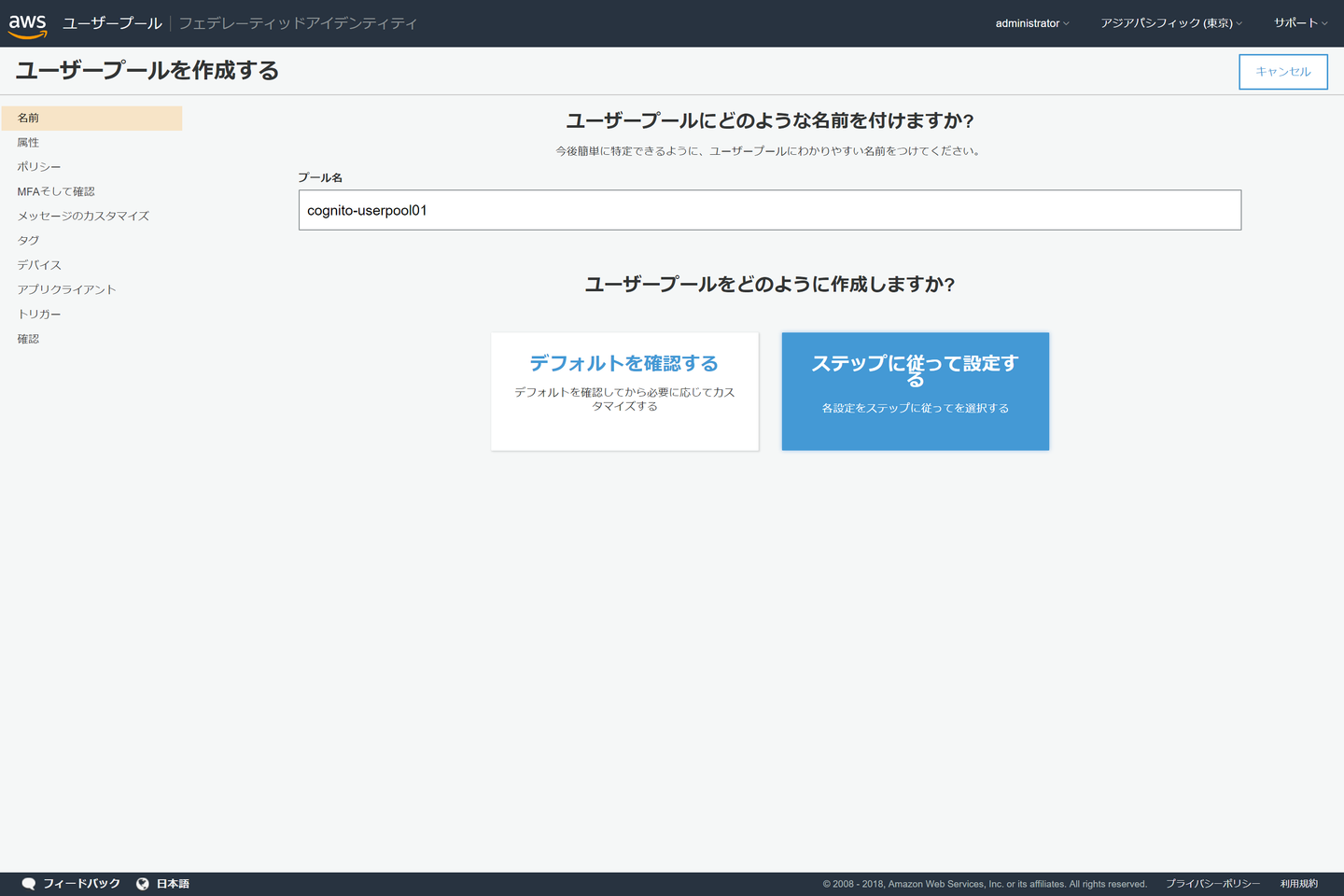Select デバイス in the sidebar

pyautogui.click(x=39, y=265)
